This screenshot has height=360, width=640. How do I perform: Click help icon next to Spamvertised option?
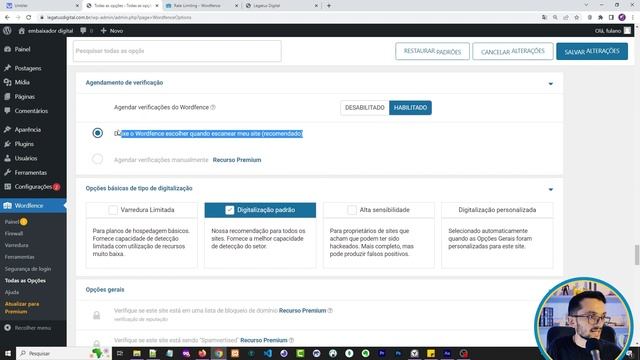(291, 340)
